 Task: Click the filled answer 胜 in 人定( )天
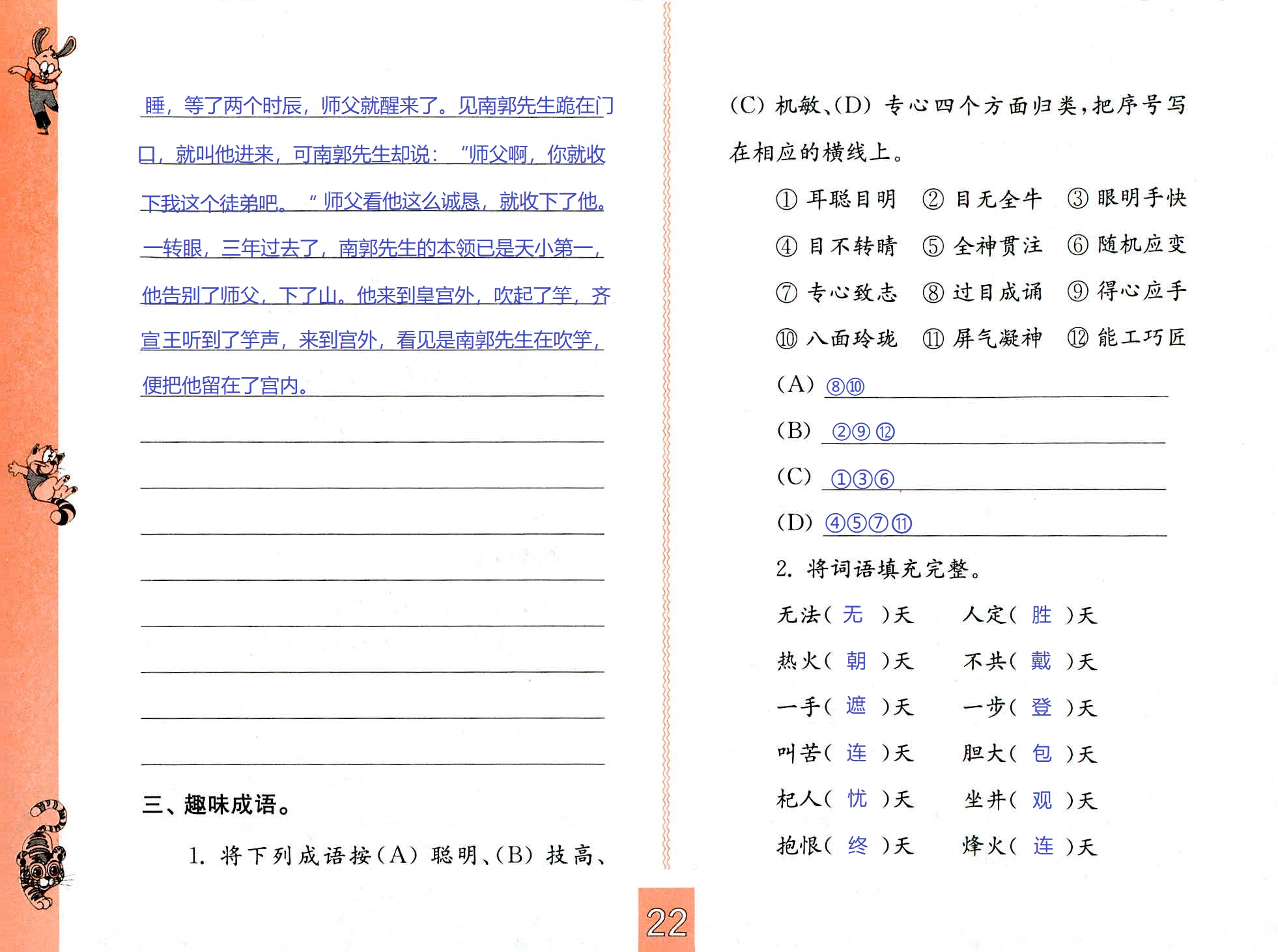(1041, 614)
